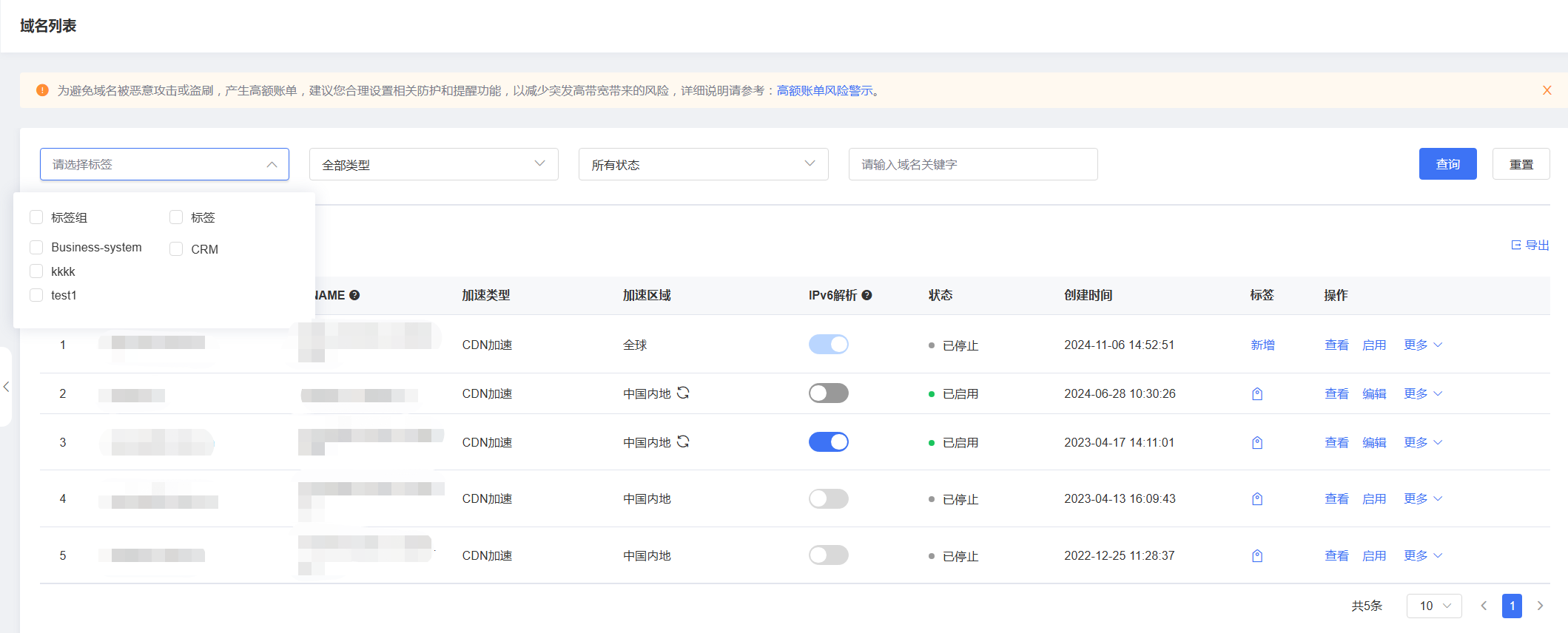Click 启用 in row 1

click(1374, 345)
